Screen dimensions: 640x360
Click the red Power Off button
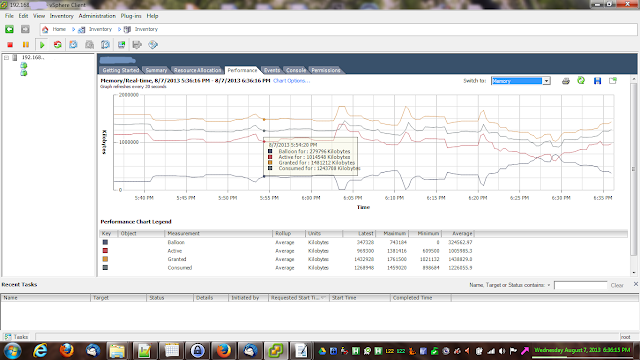pyautogui.click(x=10, y=45)
